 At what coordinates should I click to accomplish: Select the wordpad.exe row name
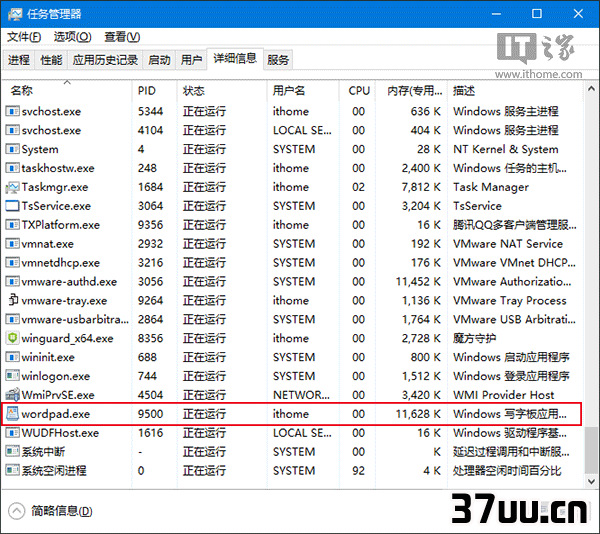(56, 414)
